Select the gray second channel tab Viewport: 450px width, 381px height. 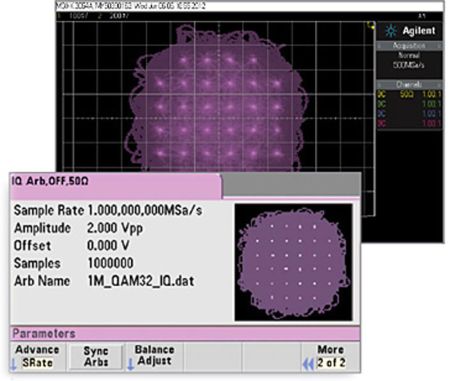pyautogui.click(x=291, y=184)
